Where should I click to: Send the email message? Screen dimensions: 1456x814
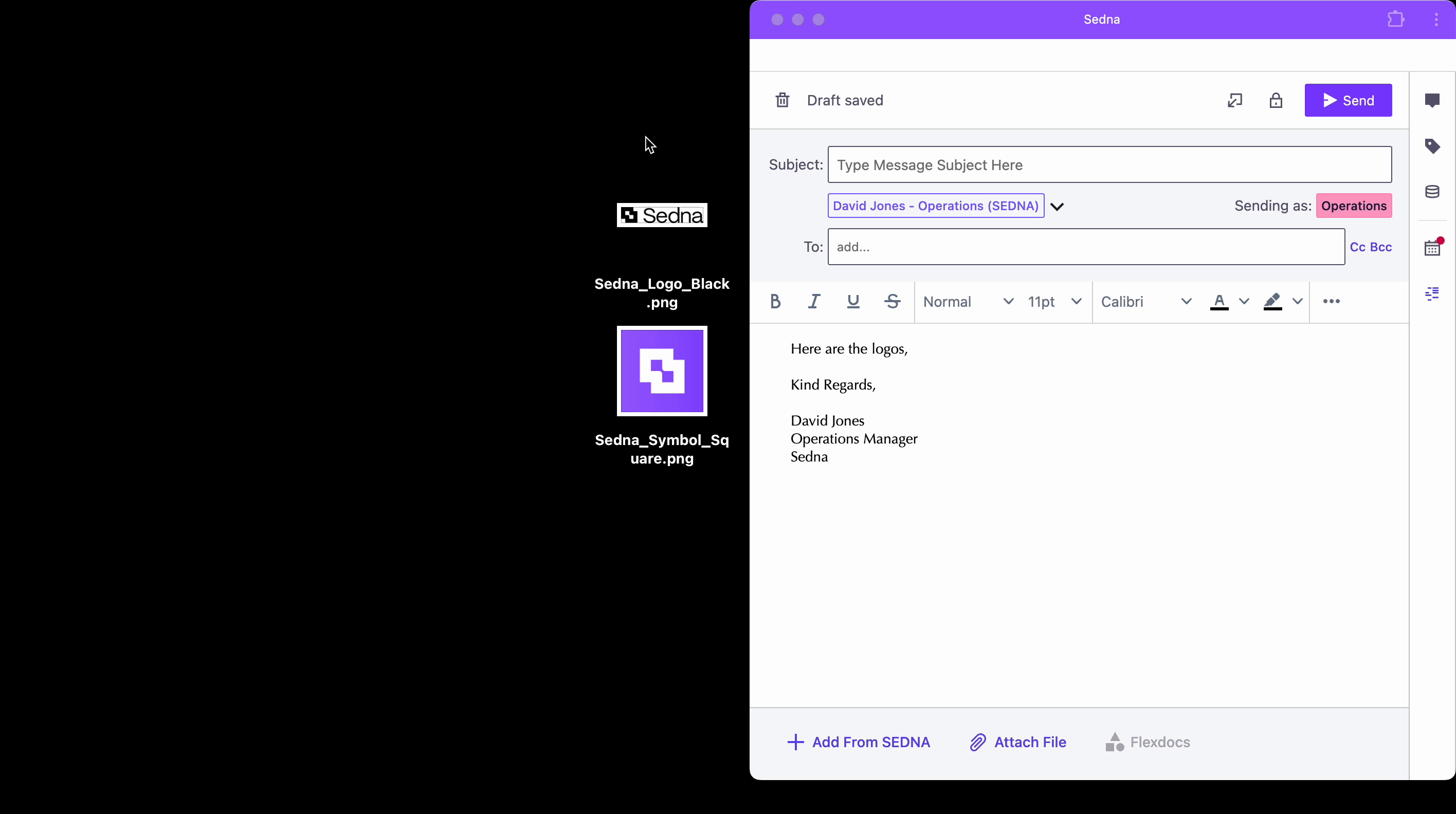click(1348, 101)
